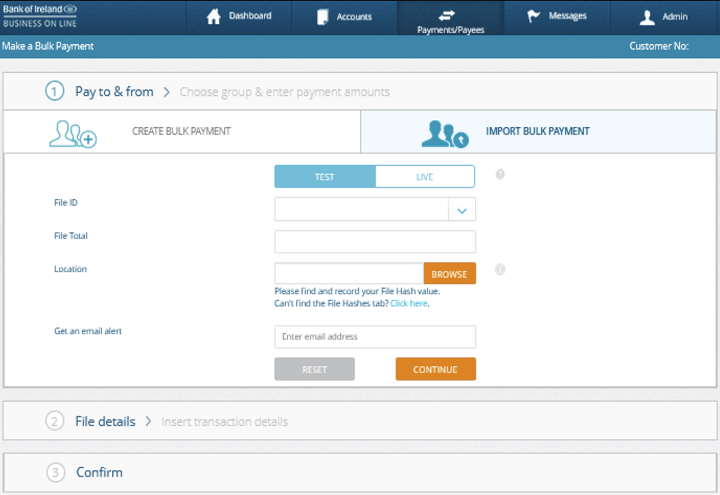Click the Admin user icon
Screen dimensions: 720x495
coord(647,17)
